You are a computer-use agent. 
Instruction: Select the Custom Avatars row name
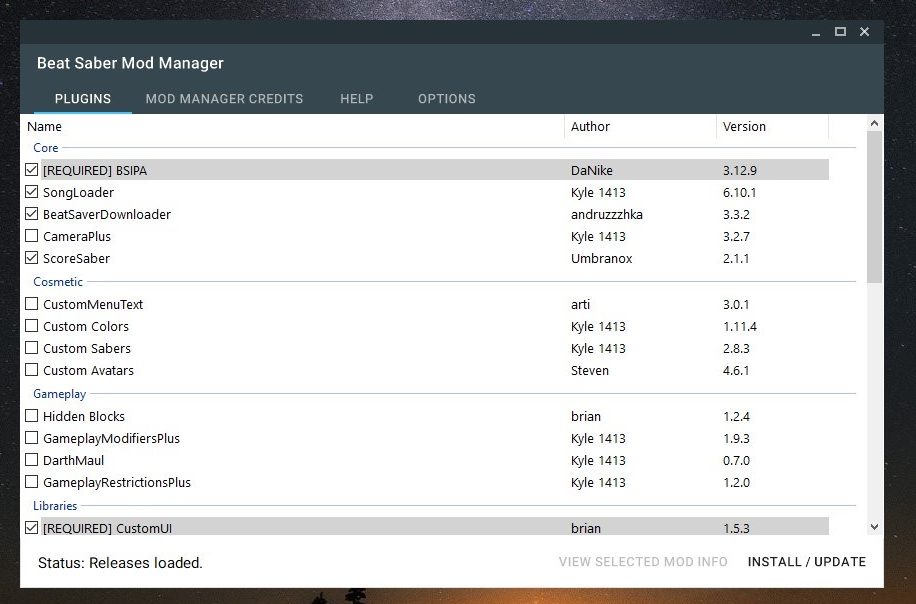tap(88, 370)
